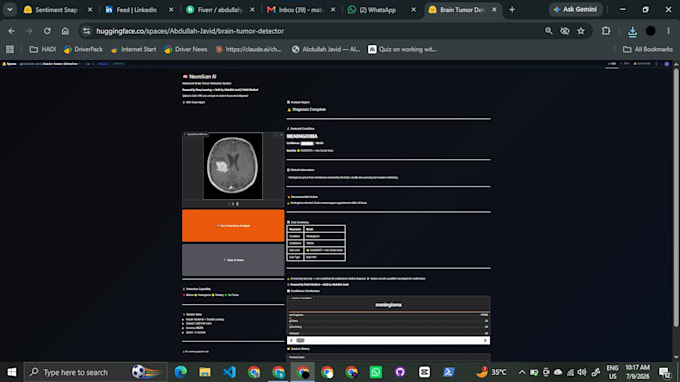Click the zoom magnifier icon in address bar

(549, 31)
